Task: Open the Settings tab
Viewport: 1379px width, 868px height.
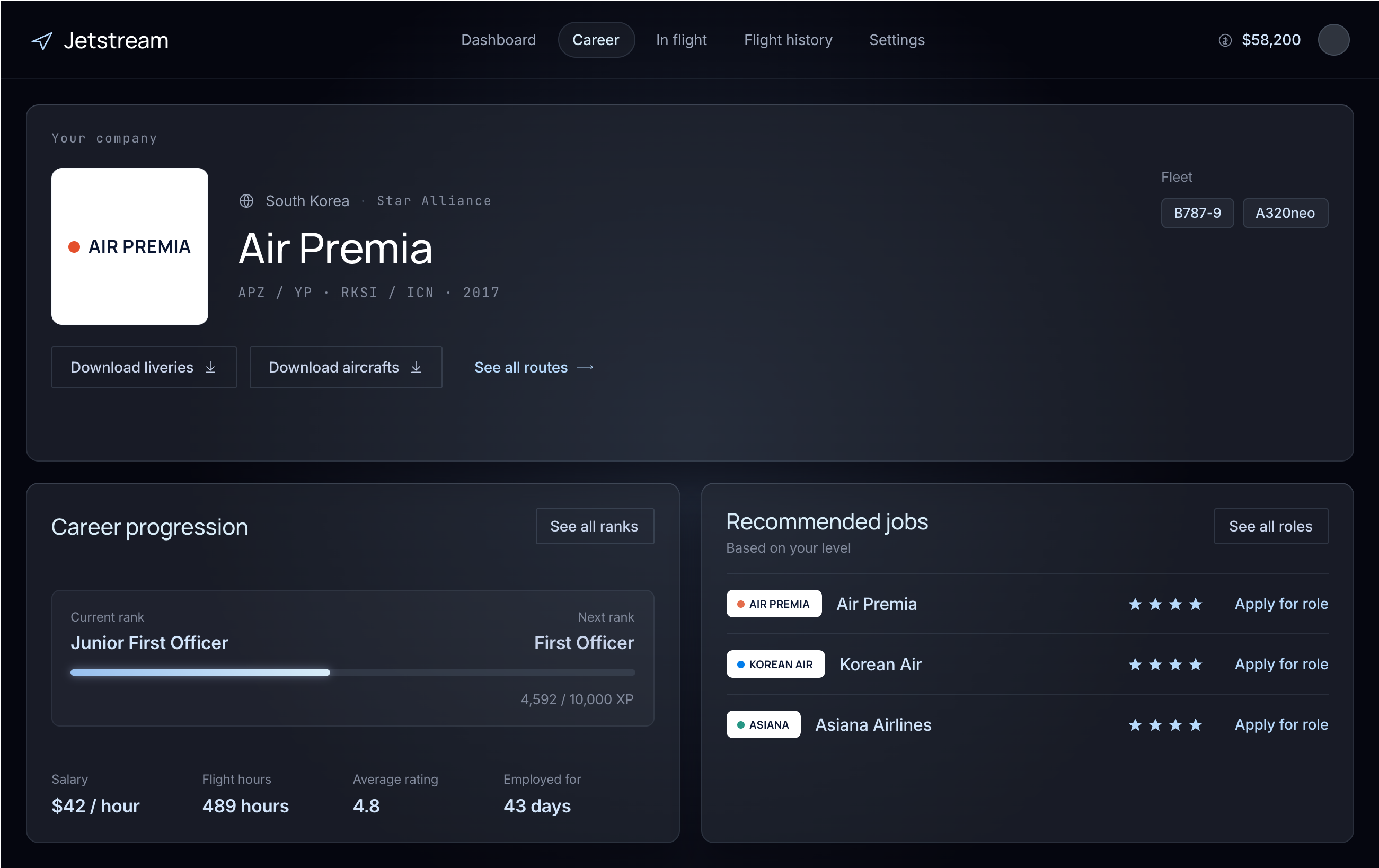Action: (897, 40)
